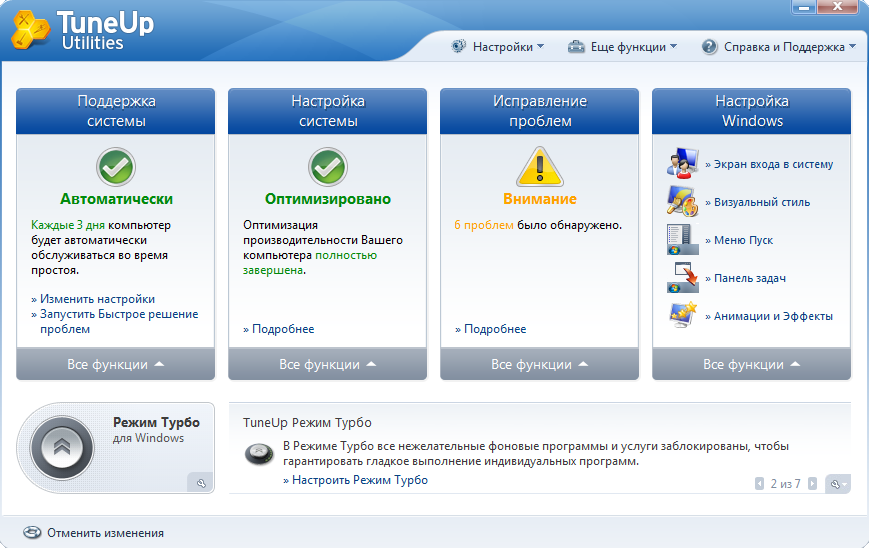Click the Меню Пуск icon
Viewport: 869px width, 548px height.
[683, 239]
